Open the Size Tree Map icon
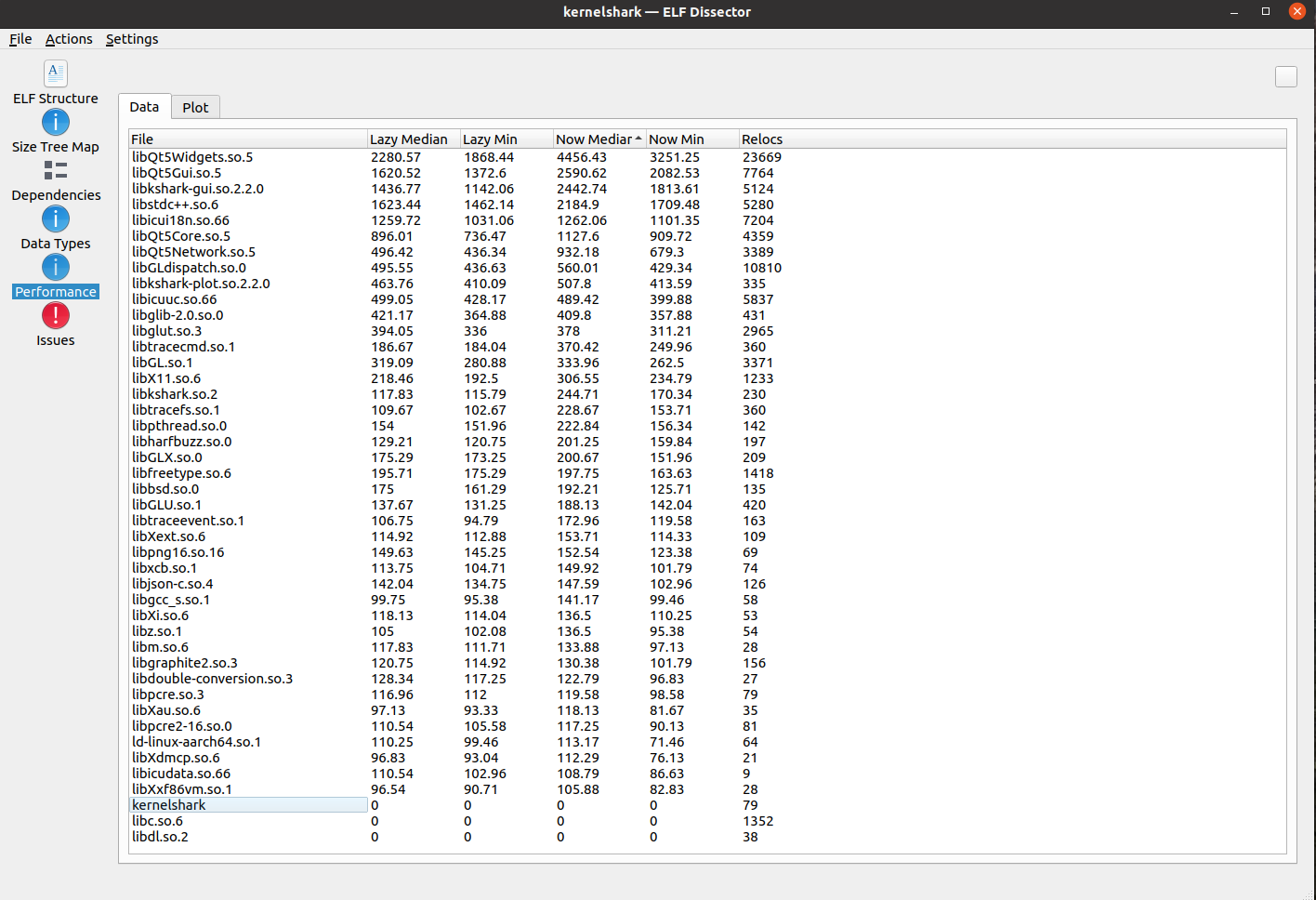1316x900 pixels. pos(56,122)
